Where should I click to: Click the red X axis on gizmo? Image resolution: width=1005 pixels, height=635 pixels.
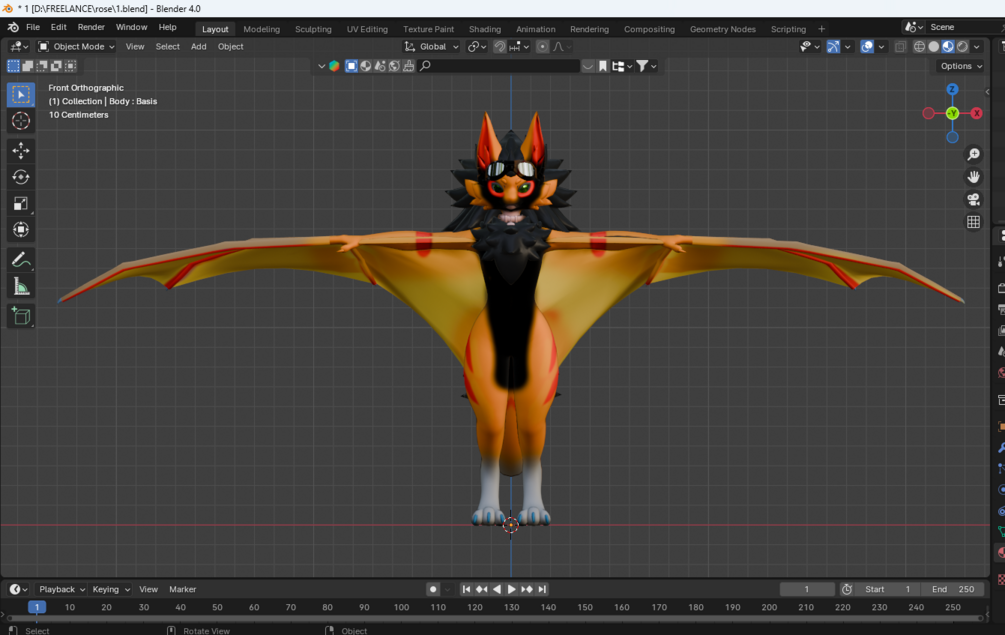pos(976,113)
